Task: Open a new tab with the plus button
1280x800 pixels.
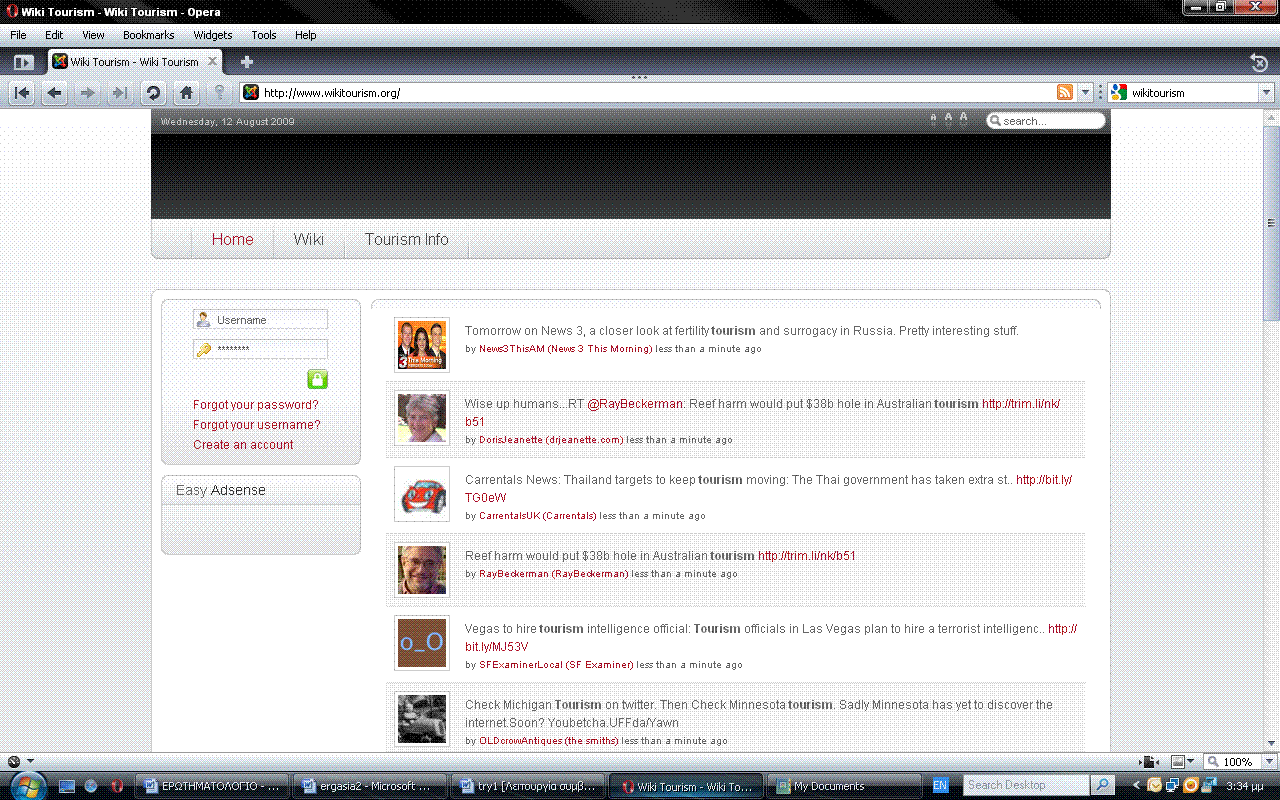Action: pyautogui.click(x=247, y=62)
